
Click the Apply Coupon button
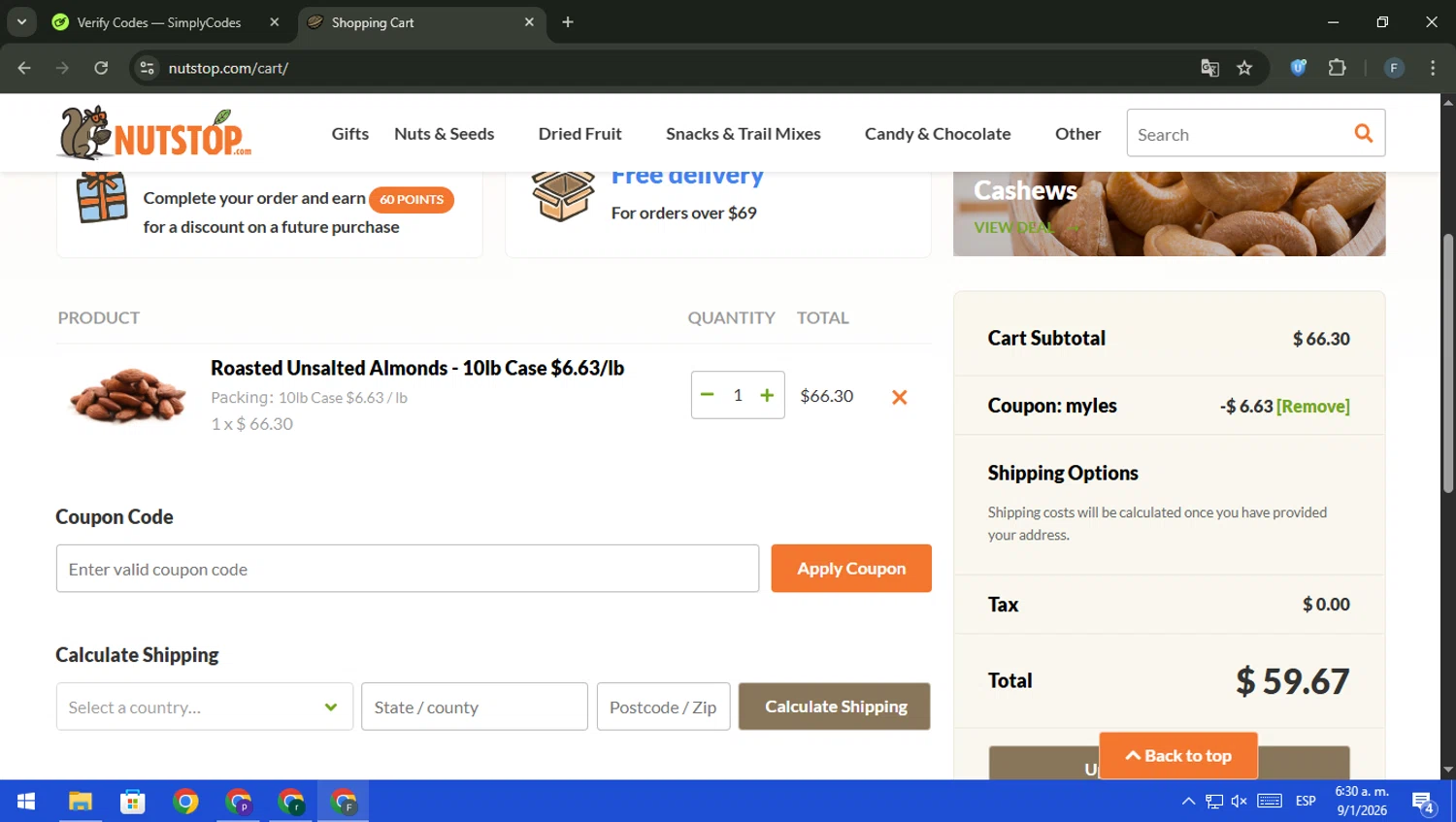851,569
